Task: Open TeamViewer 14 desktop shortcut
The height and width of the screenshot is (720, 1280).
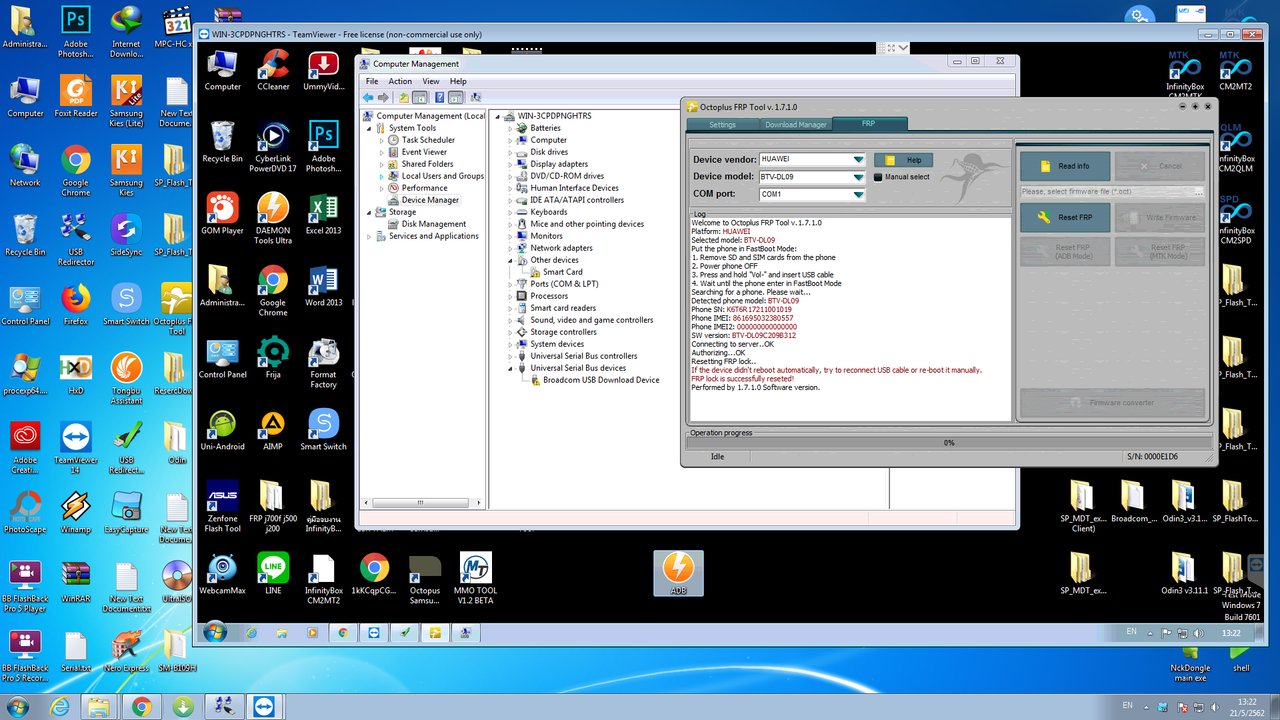Action: [x=76, y=448]
